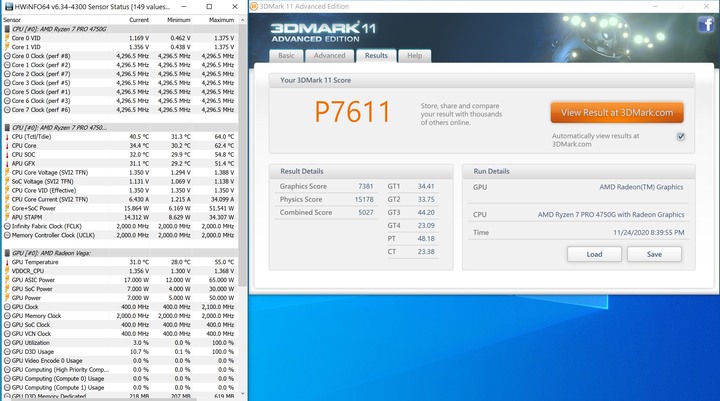Open Facebook link icon in 3DMark banner
720x401 pixels.
(x=706, y=24)
